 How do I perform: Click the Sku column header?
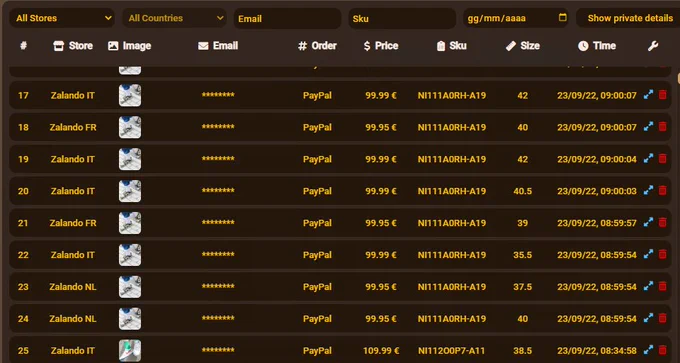[x=451, y=46]
